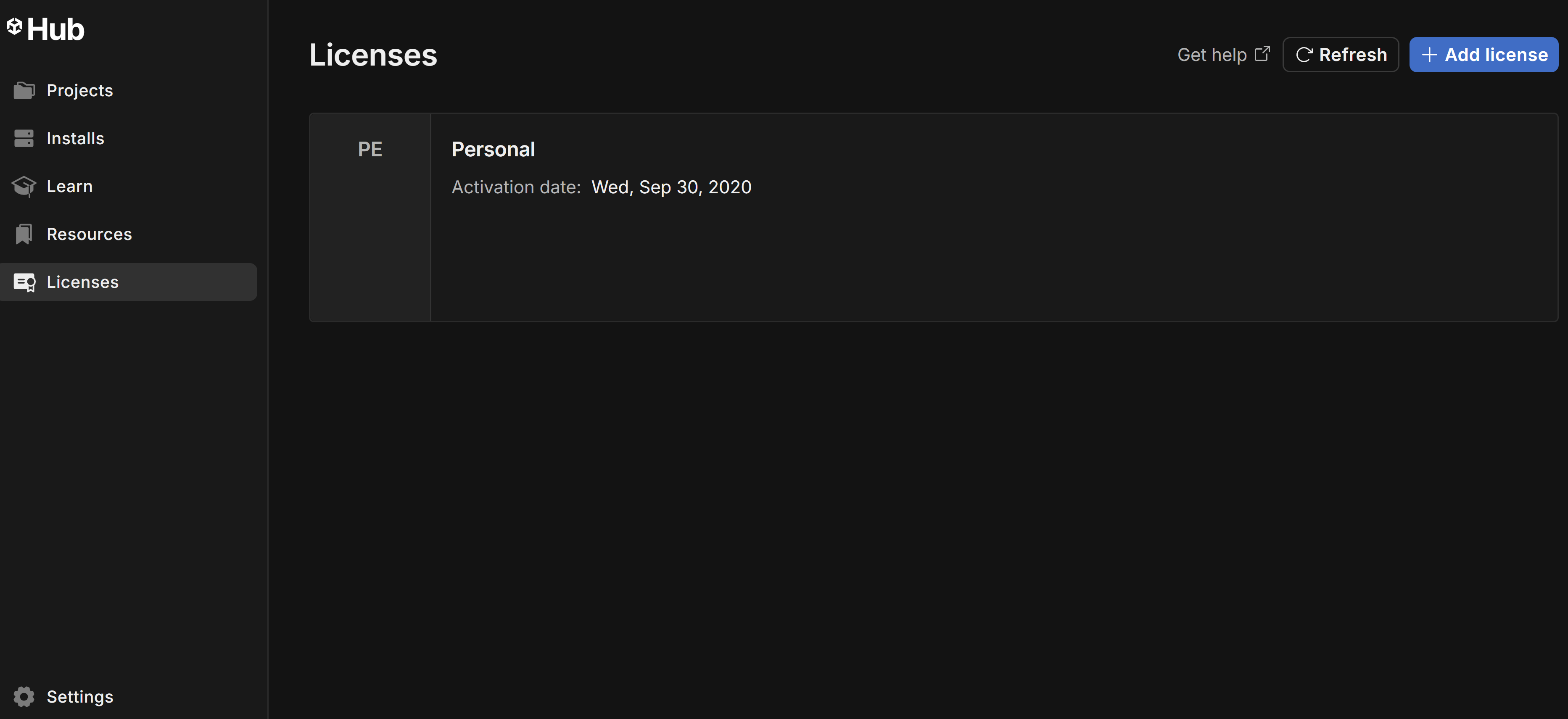Image resolution: width=1568 pixels, height=719 pixels.
Task: Click the plus icon on Add license
Action: [x=1429, y=54]
